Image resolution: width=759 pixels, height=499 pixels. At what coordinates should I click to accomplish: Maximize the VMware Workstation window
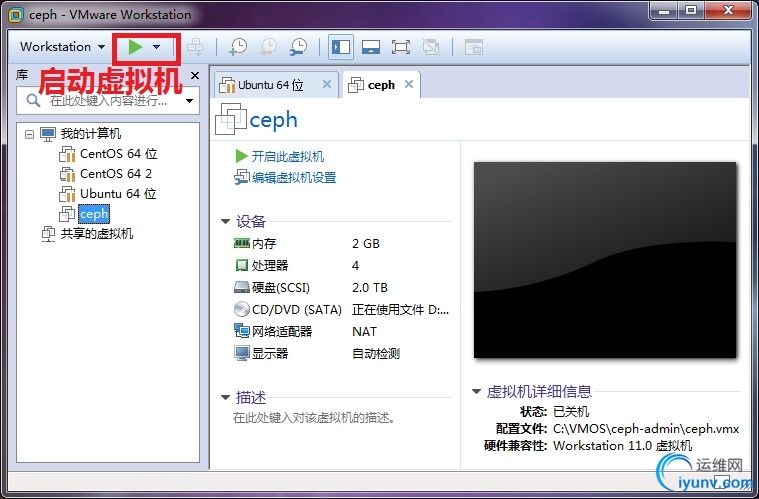691,11
